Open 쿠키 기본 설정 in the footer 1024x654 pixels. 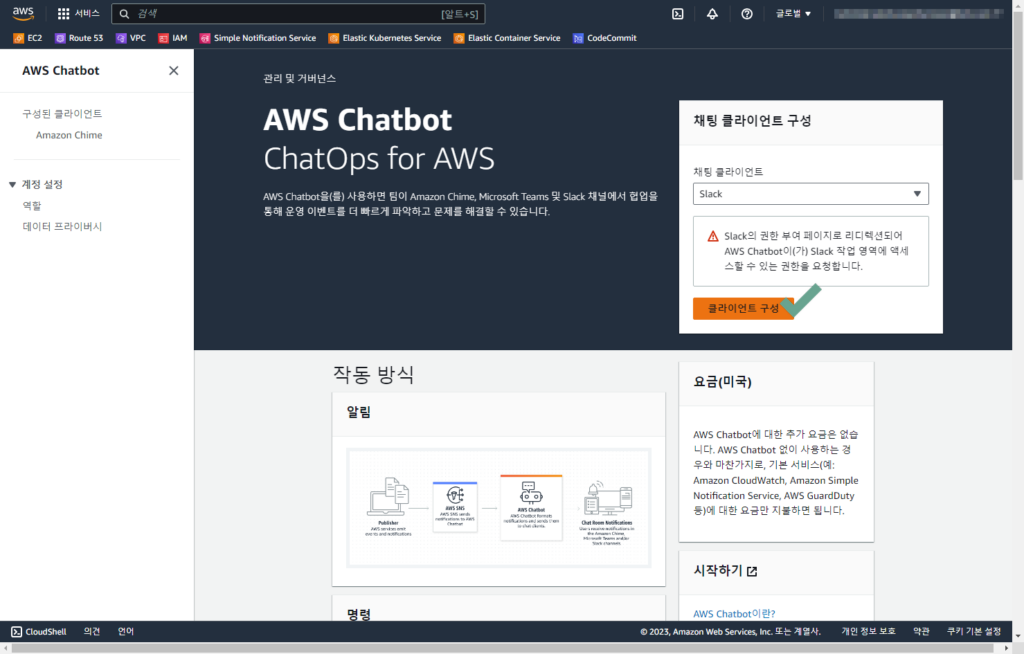974,632
